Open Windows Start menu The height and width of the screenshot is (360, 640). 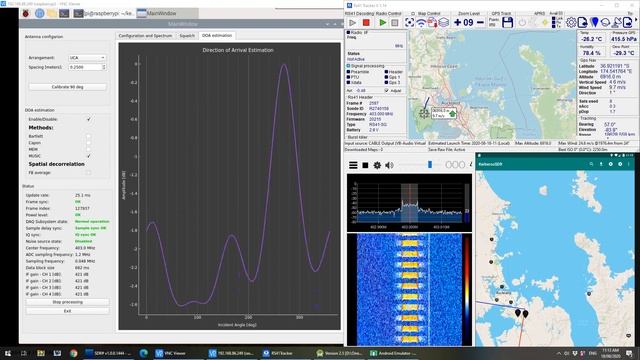click(8, 353)
